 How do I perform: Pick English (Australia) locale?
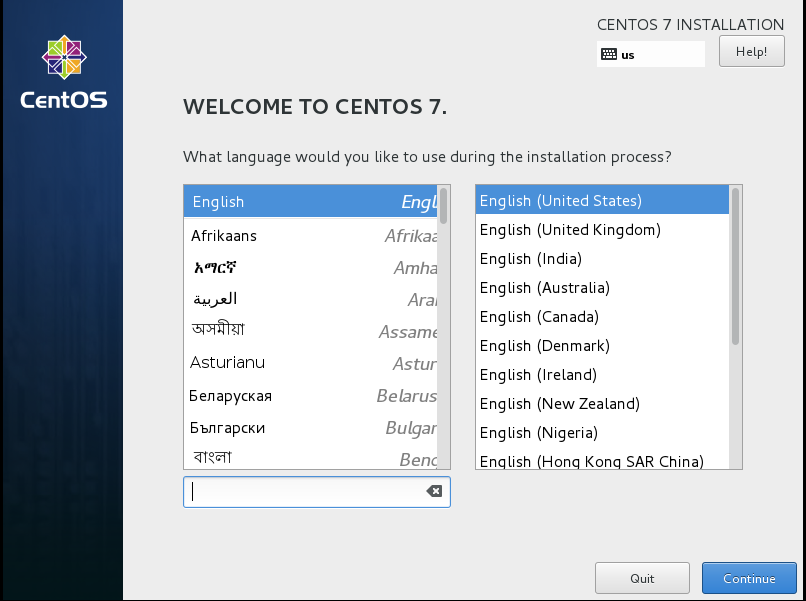point(600,288)
